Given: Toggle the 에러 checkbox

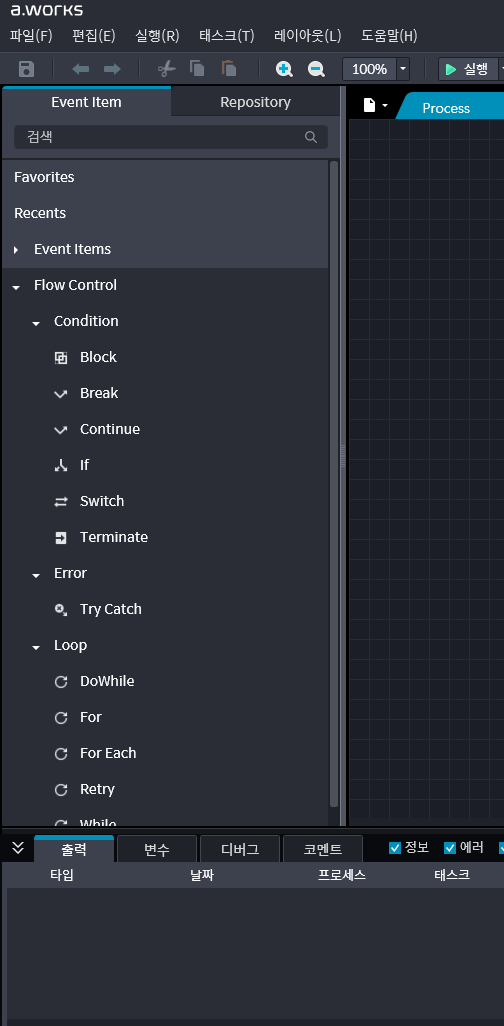Looking at the screenshot, I should (450, 848).
